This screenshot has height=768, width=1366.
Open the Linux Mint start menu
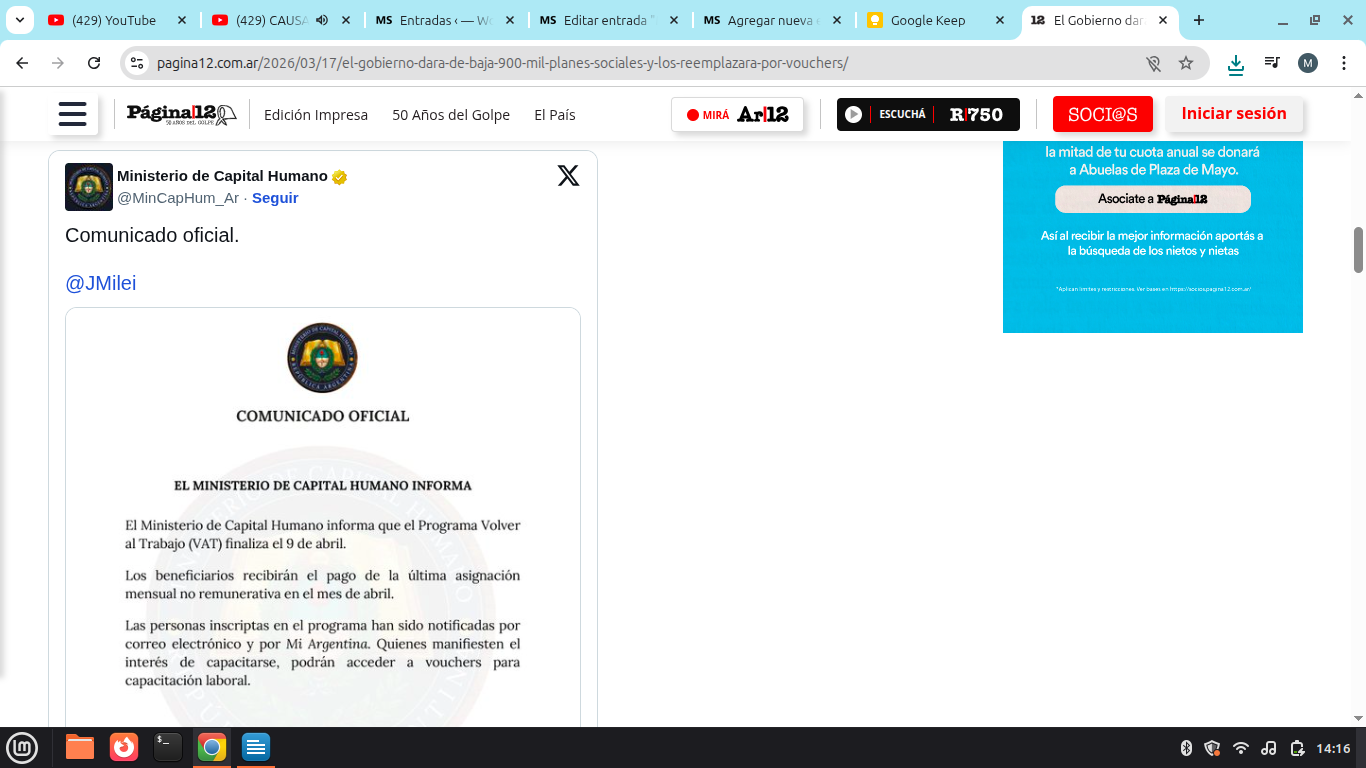tap(22, 747)
